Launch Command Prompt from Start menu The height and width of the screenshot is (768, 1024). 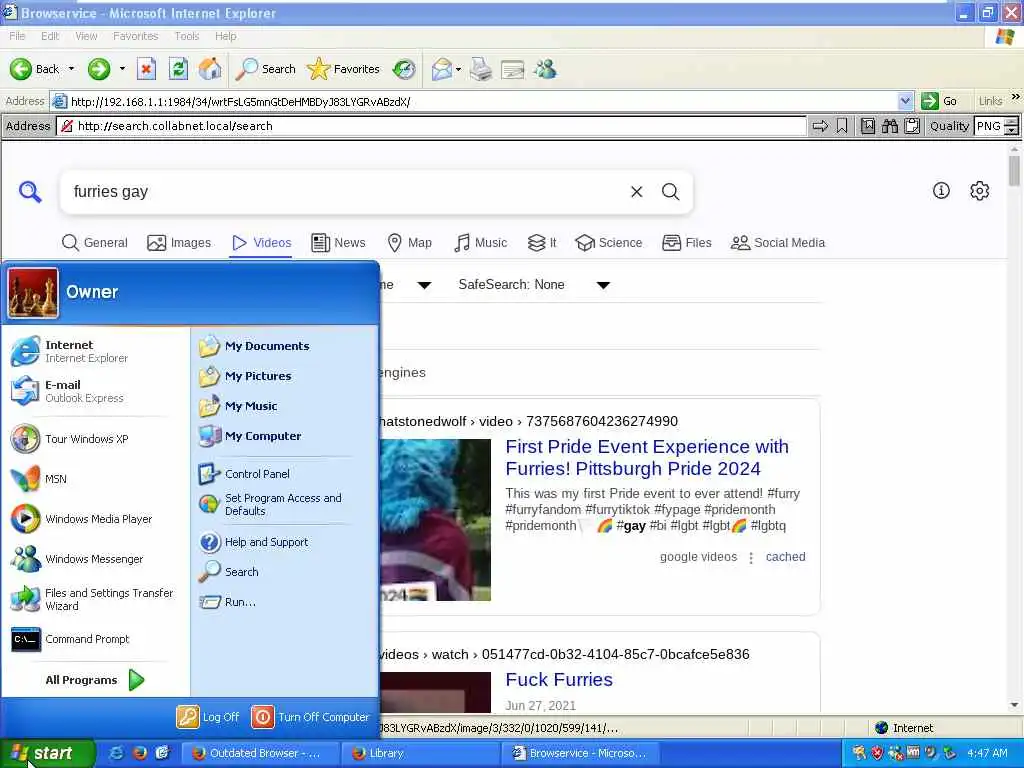click(71, 639)
